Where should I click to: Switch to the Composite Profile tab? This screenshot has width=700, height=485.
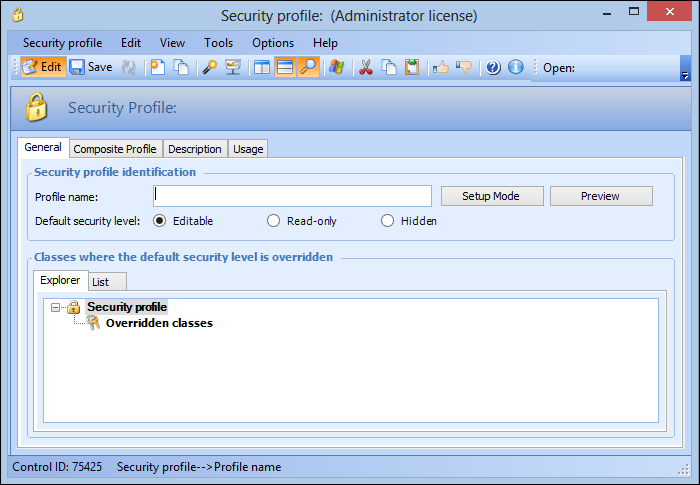(x=115, y=149)
